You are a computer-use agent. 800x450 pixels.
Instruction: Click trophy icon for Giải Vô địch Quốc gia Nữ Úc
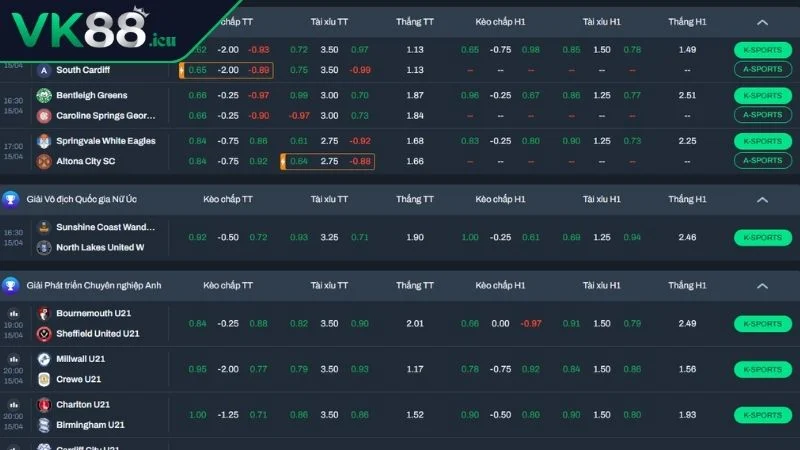coord(11,199)
